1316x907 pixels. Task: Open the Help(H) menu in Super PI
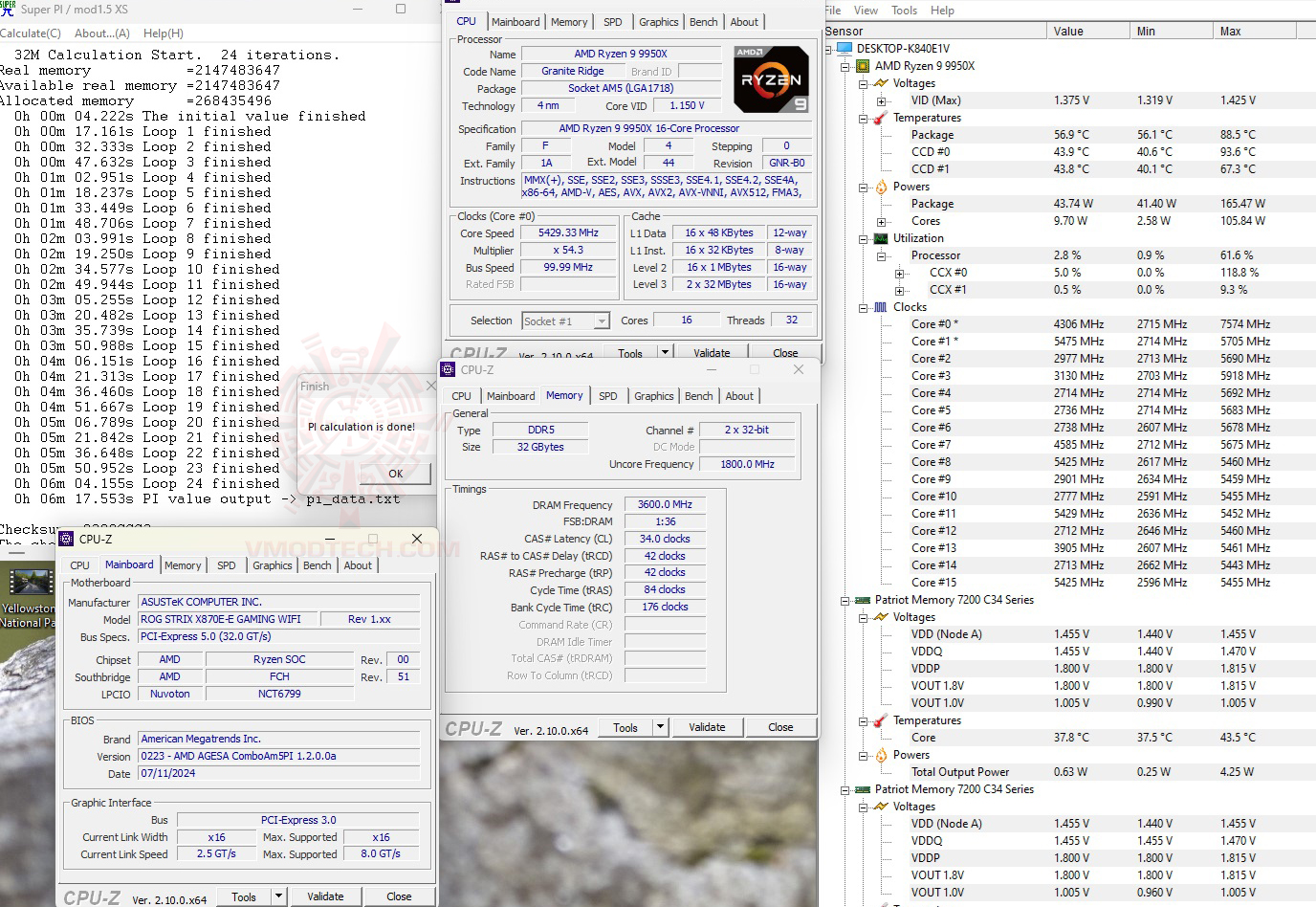[x=164, y=33]
